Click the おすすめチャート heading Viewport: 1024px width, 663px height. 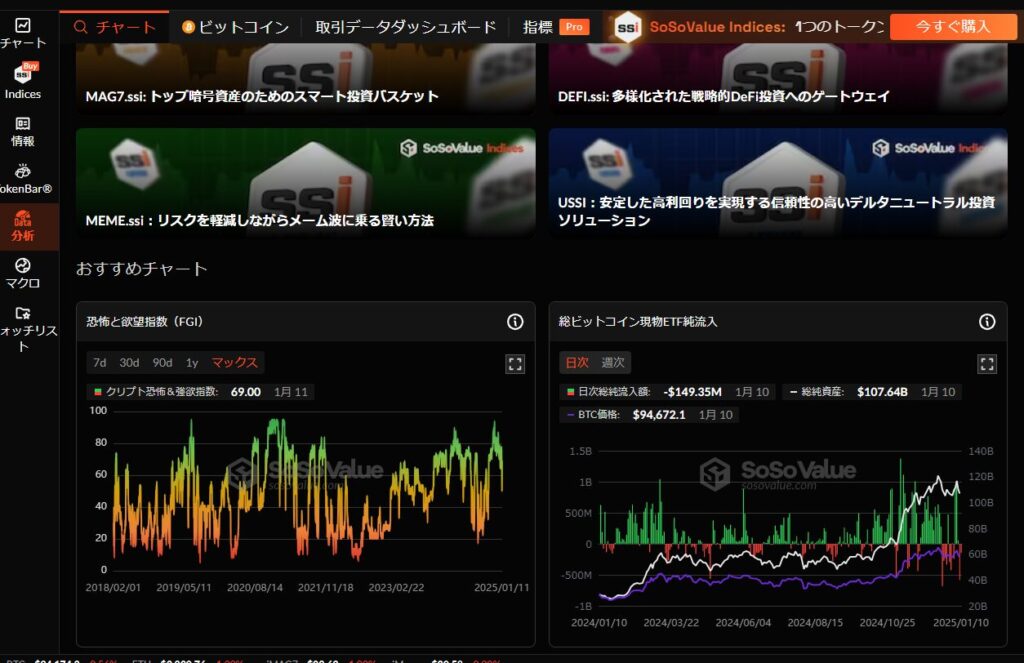142,269
